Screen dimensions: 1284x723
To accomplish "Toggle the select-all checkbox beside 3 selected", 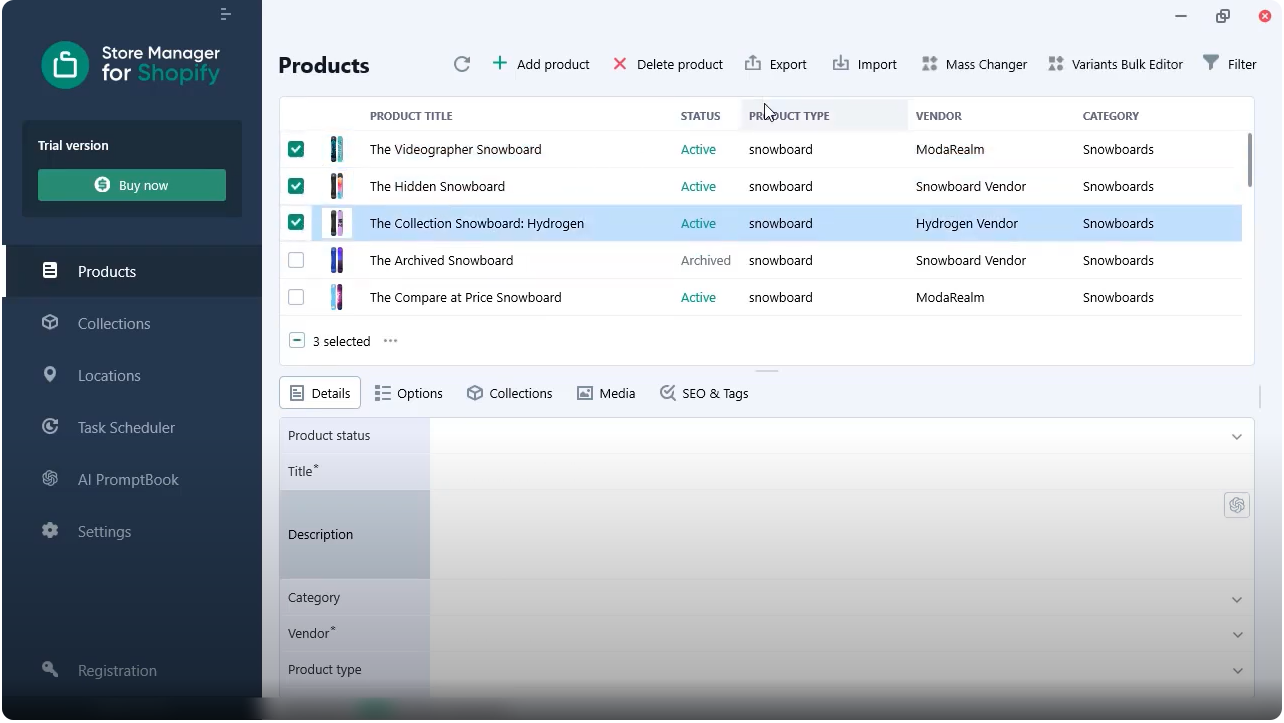I will click(297, 341).
